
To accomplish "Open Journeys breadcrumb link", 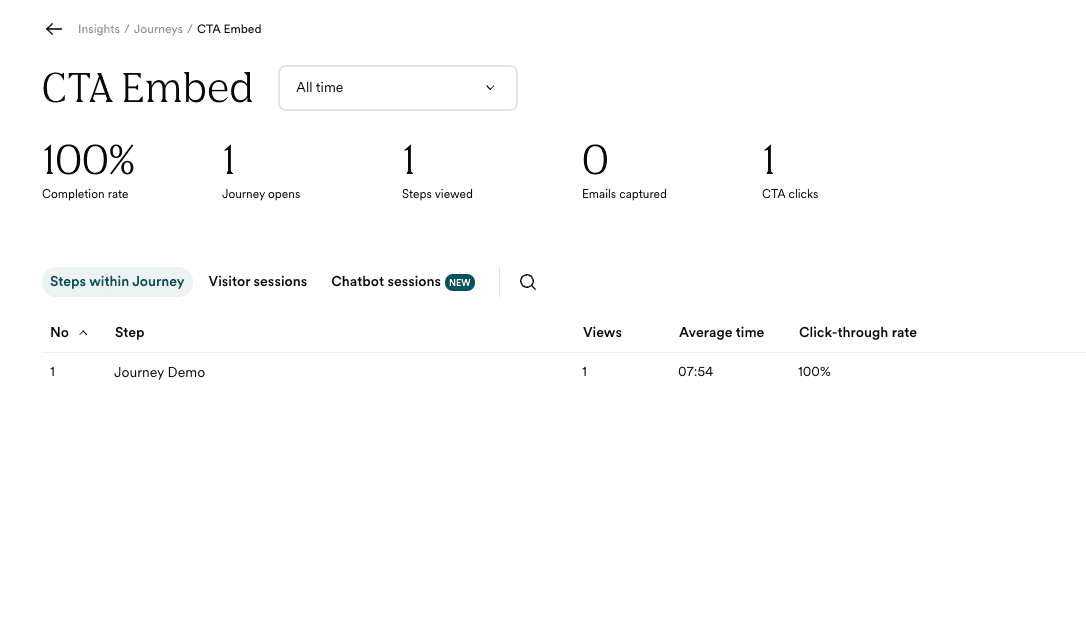I will click(x=158, y=29).
